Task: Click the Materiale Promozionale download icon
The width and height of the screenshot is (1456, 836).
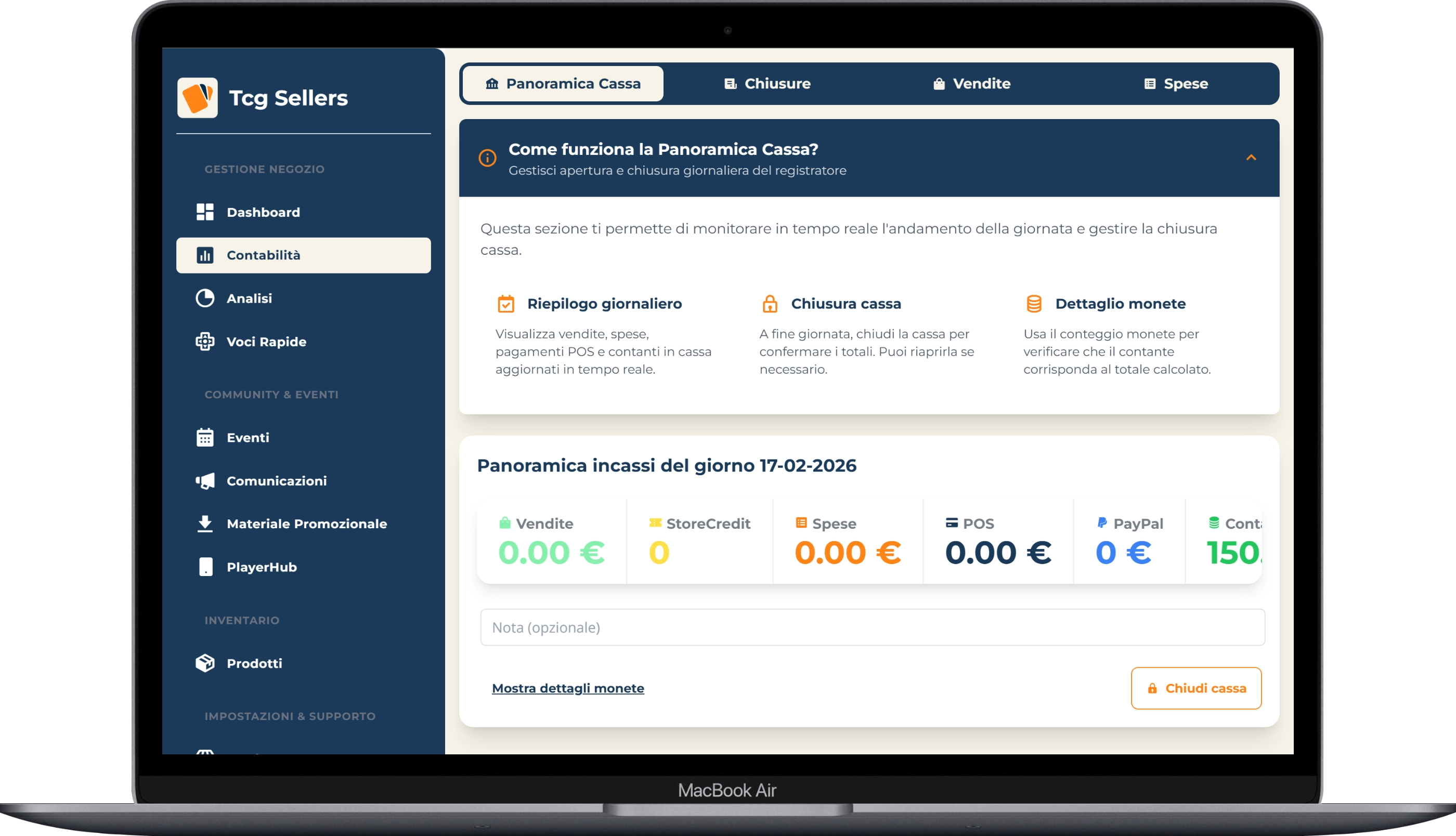Action: click(x=205, y=524)
